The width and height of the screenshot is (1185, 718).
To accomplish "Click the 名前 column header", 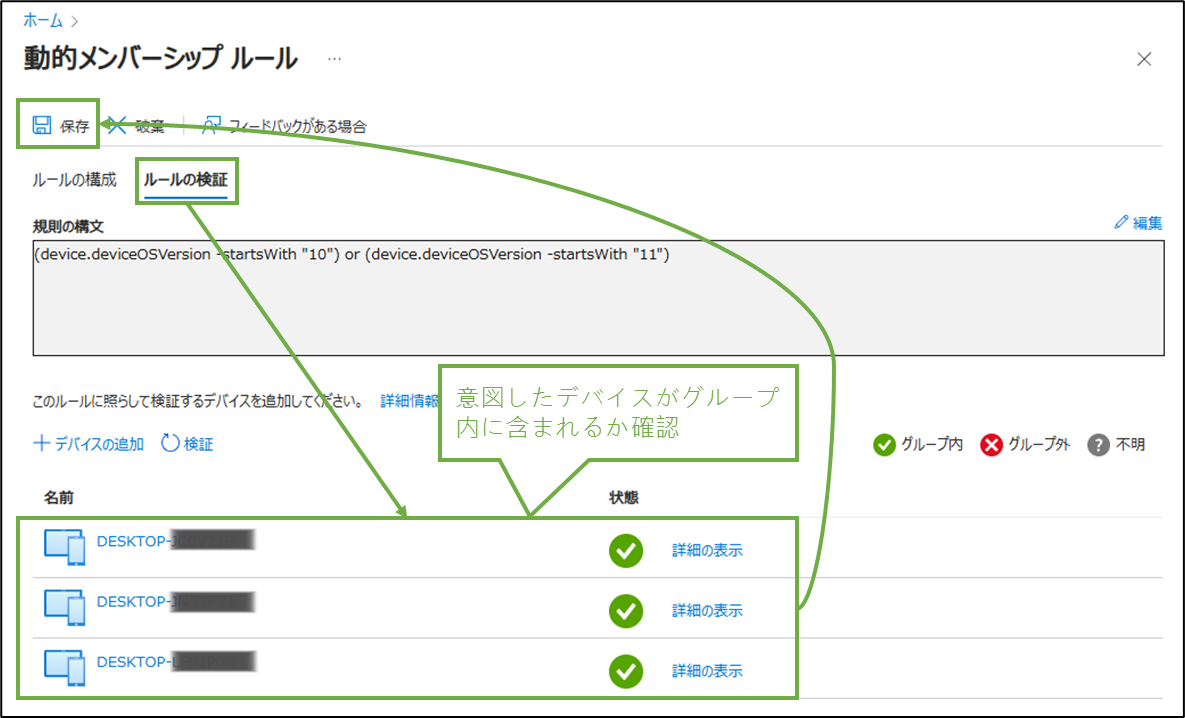I will click(x=58, y=497).
